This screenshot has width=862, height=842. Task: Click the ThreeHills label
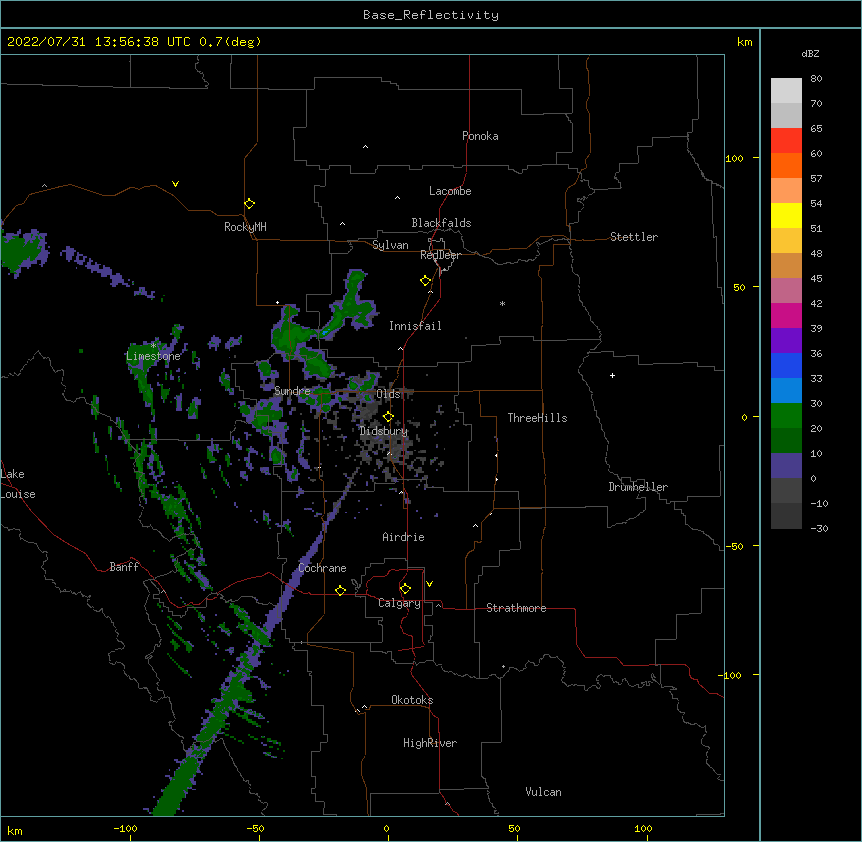point(537,418)
